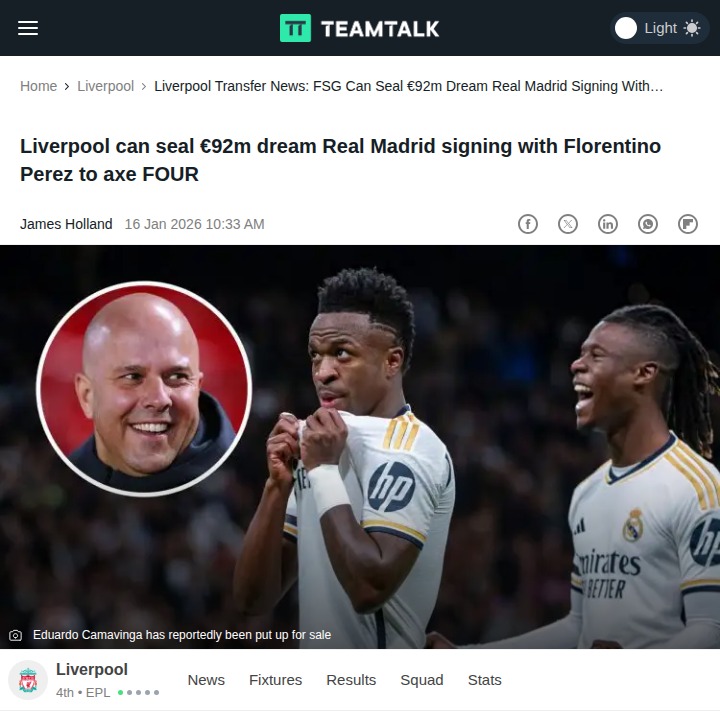Toggle the Light theme switch
Screen dimensions: 720x720
(659, 28)
